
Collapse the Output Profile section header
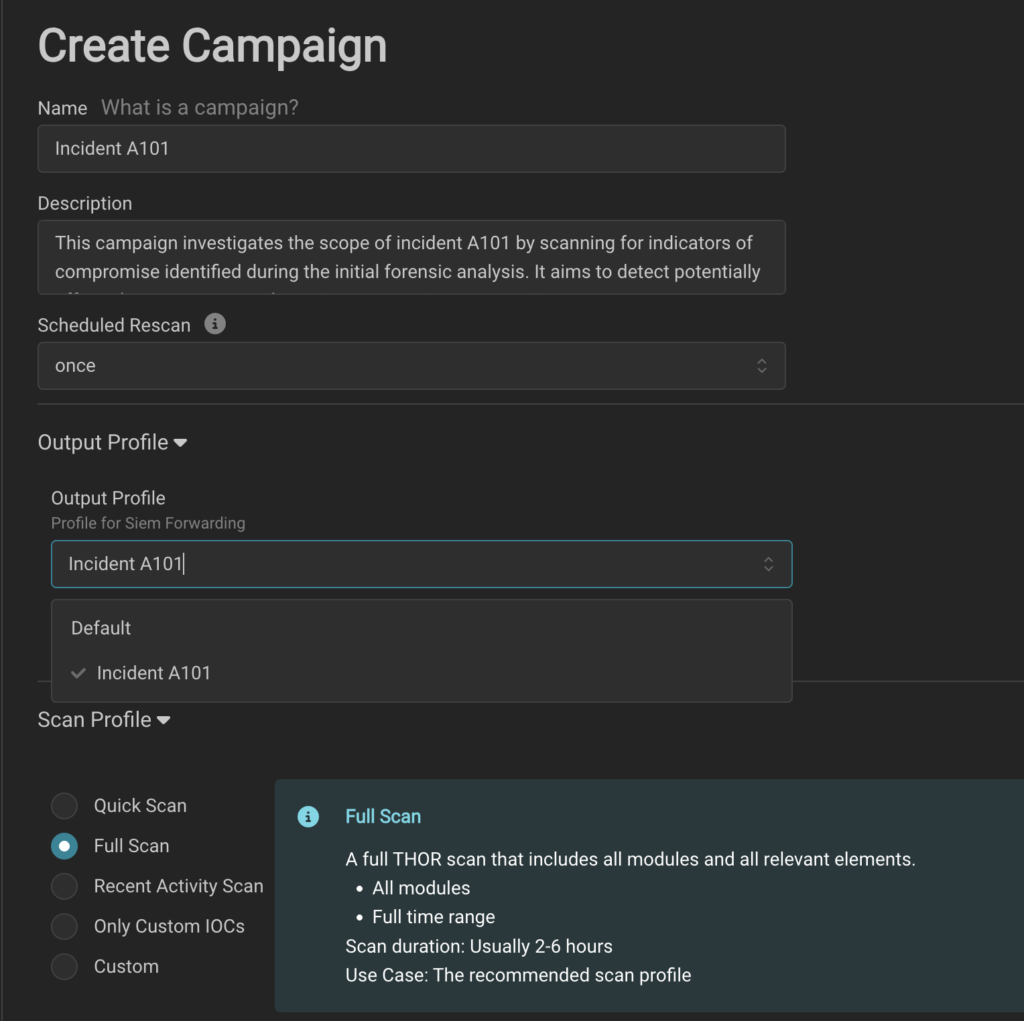[112, 442]
